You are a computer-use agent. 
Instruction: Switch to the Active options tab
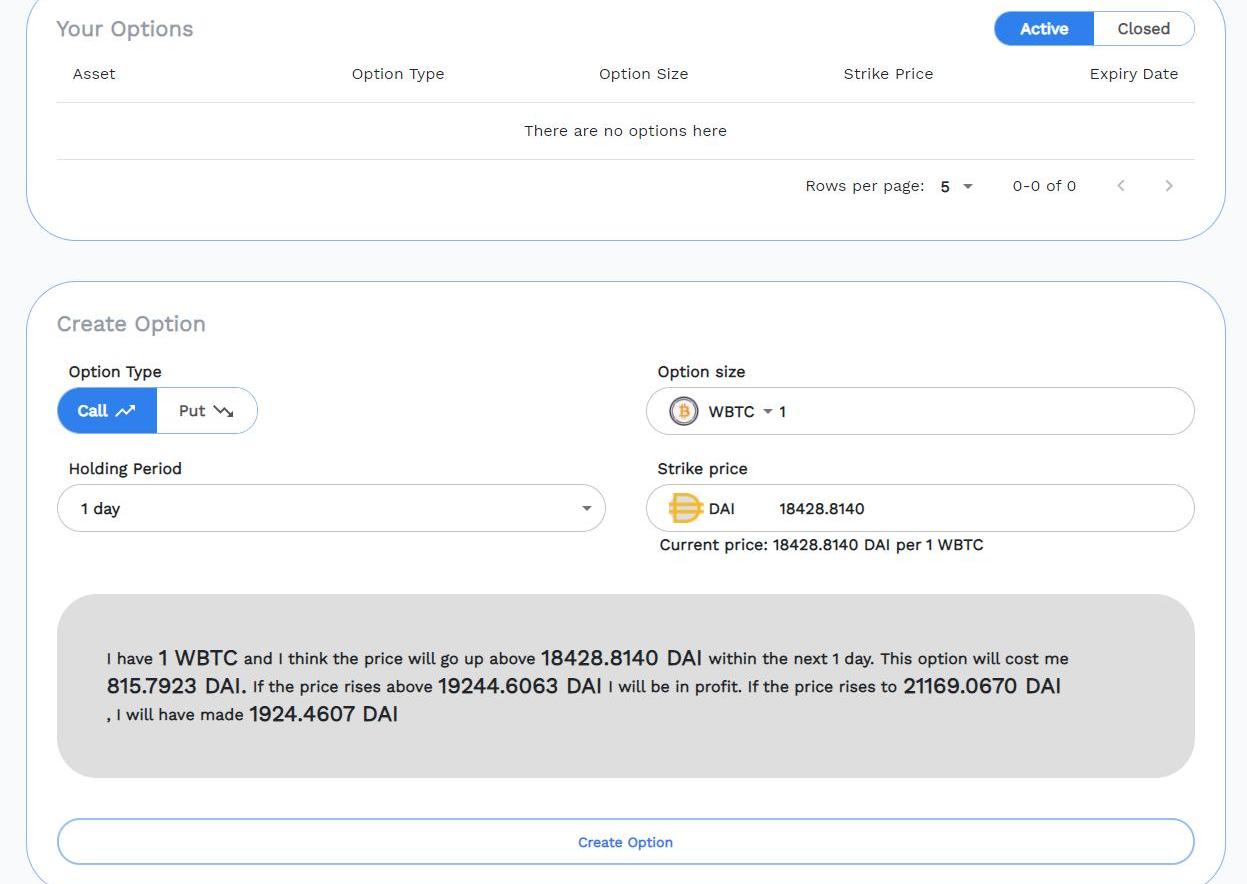[x=1044, y=29]
